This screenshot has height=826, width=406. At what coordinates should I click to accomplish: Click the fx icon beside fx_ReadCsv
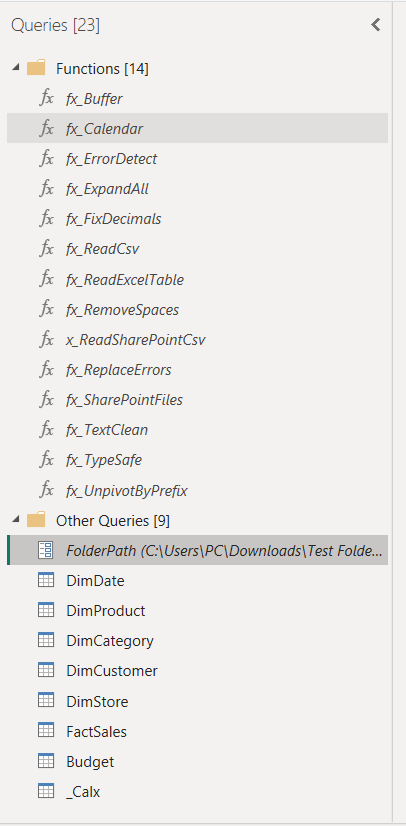[46, 248]
